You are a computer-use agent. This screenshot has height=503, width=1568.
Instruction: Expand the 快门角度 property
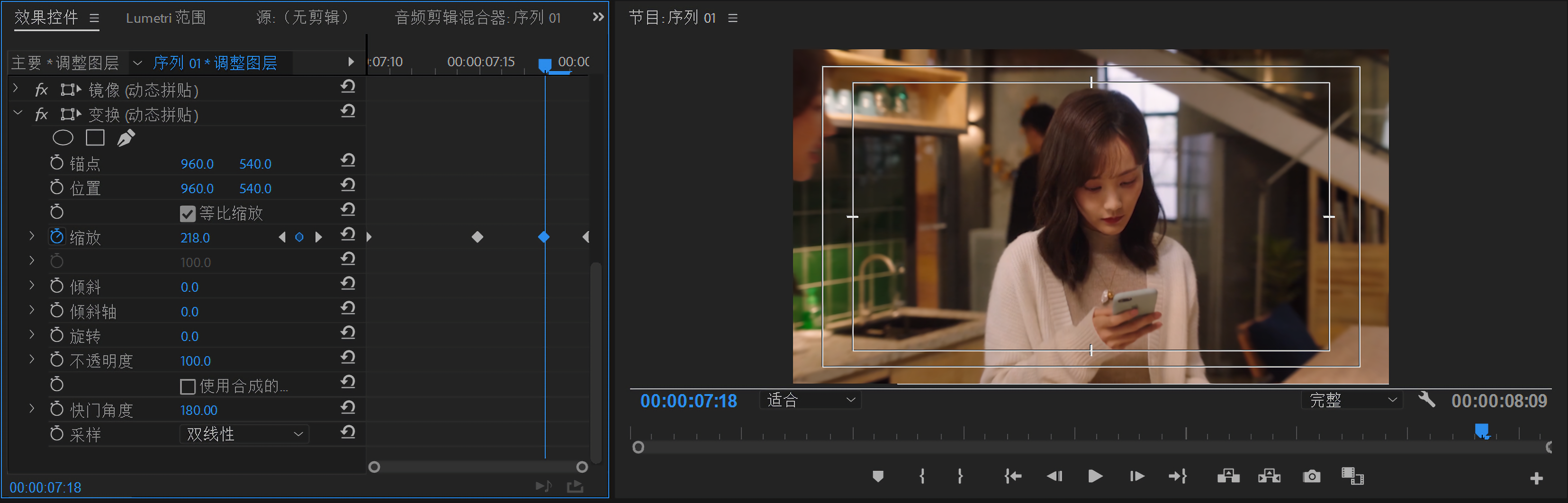point(32,409)
